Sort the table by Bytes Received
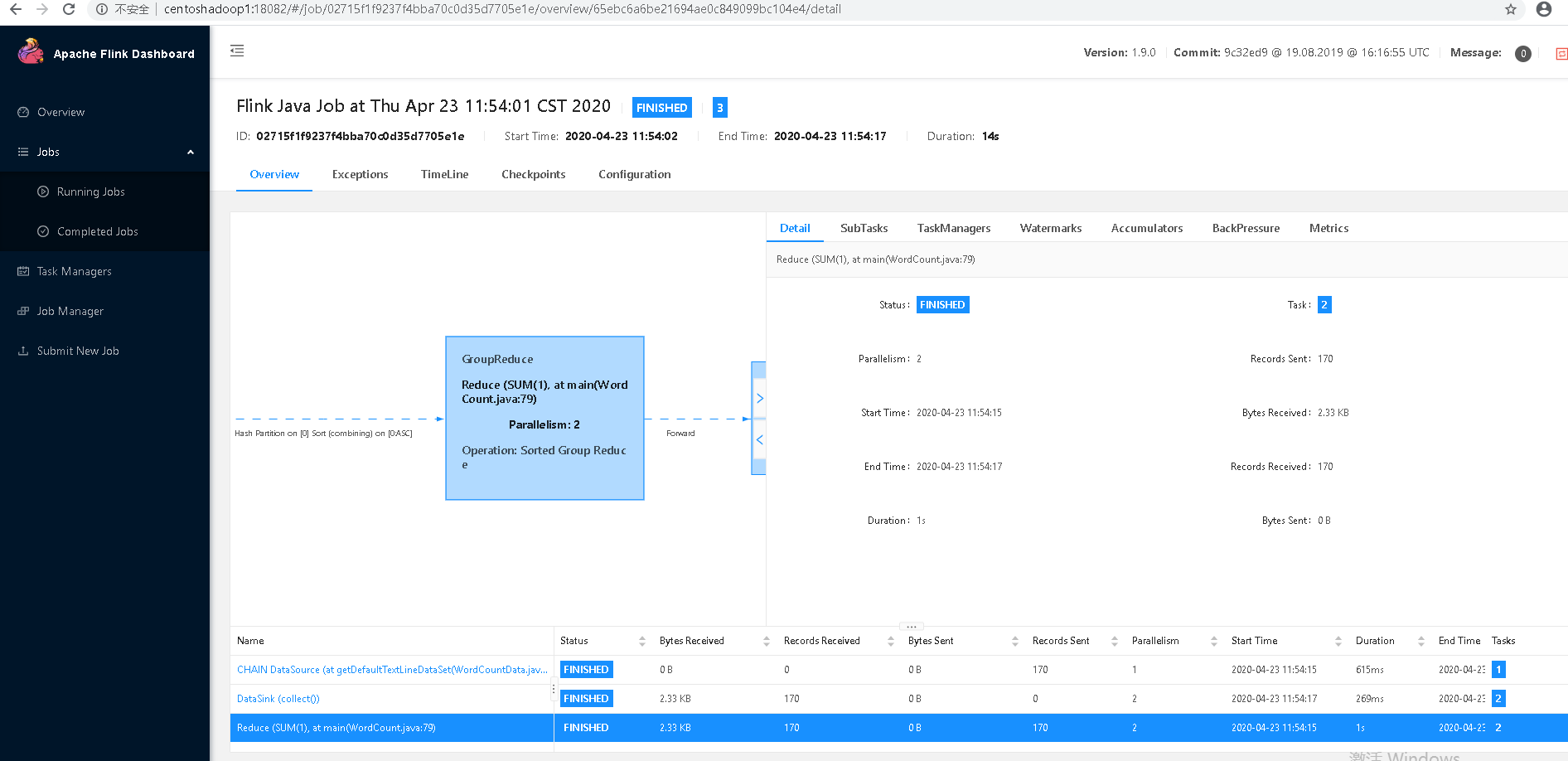The width and height of the screenshot is (1568, 761). coord(767,641)
